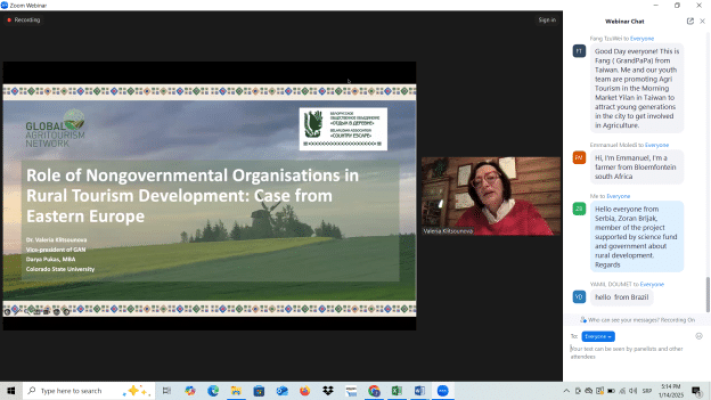Open the 'To: Everyone' recipient dropdown
The image size is (711, 400).
(597, 336)
